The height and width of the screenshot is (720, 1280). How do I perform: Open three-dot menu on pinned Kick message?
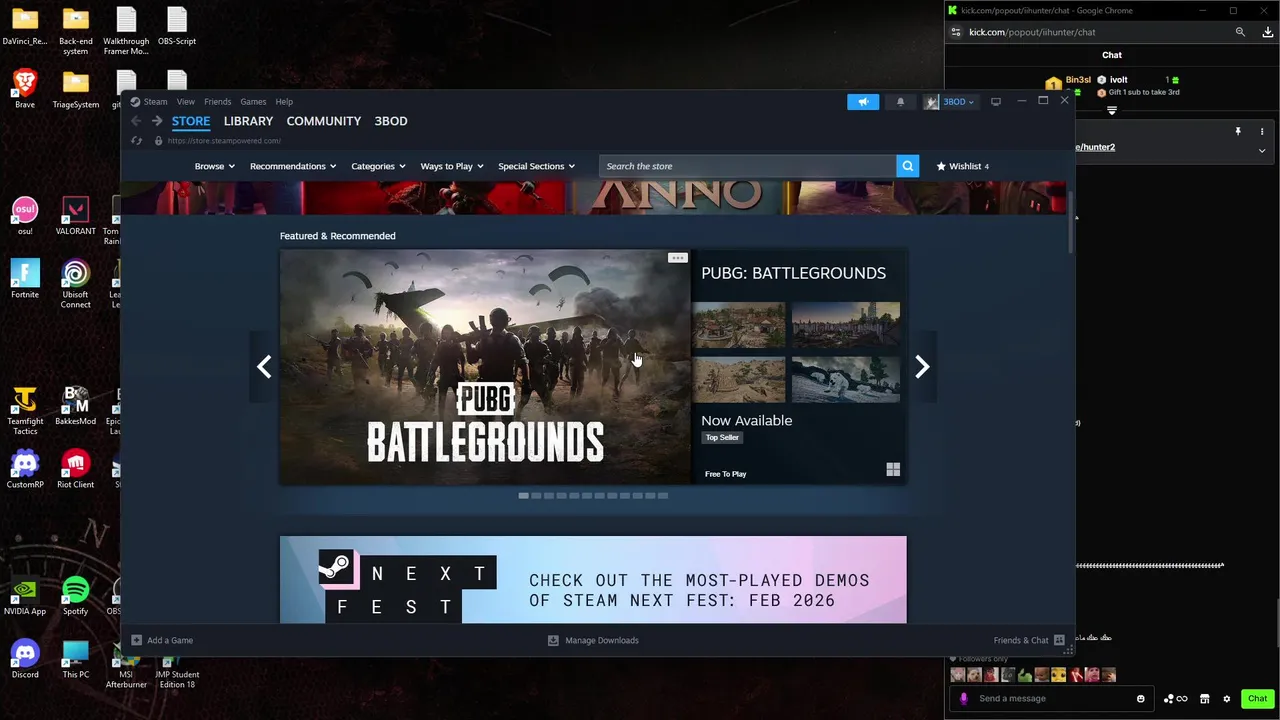click(1262, 132)
